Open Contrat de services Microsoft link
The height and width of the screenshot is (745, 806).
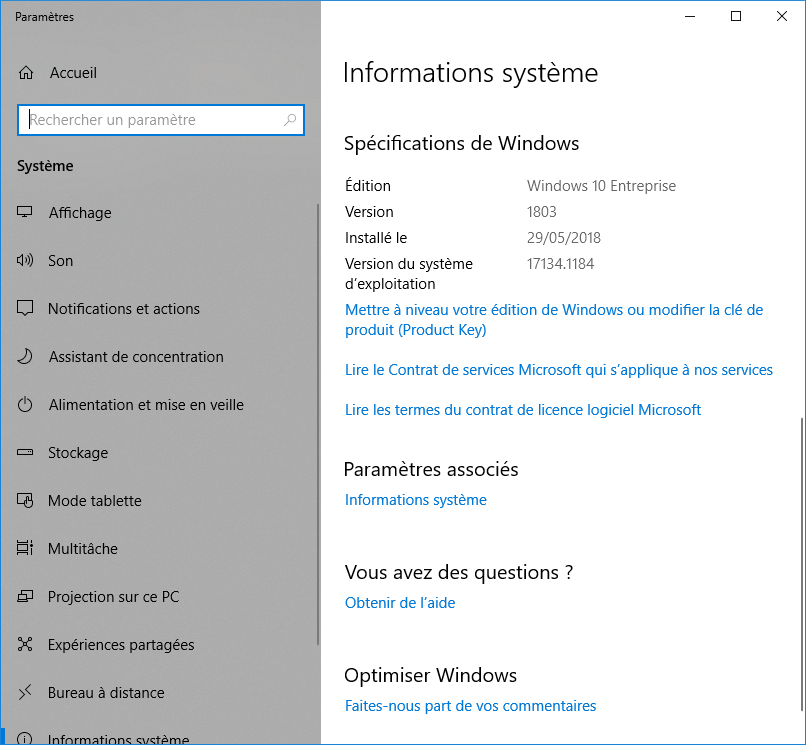(559, 370)
